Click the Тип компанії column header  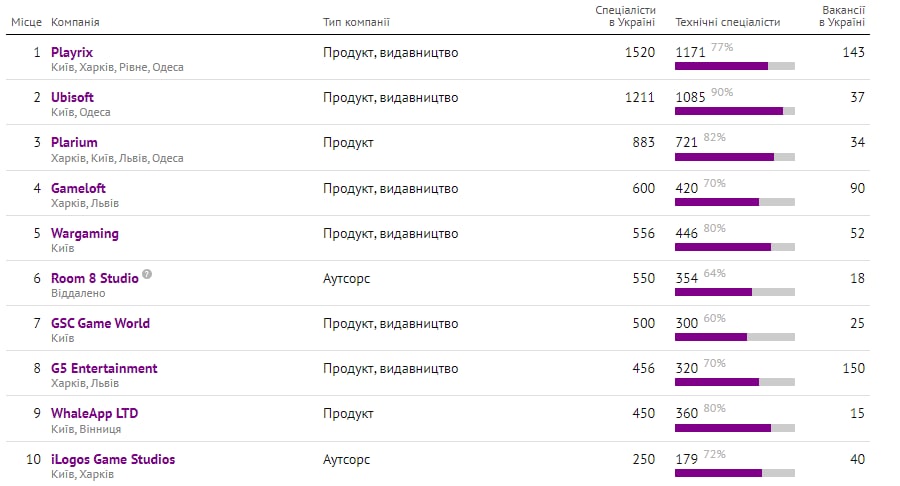(x=356, y=22)
